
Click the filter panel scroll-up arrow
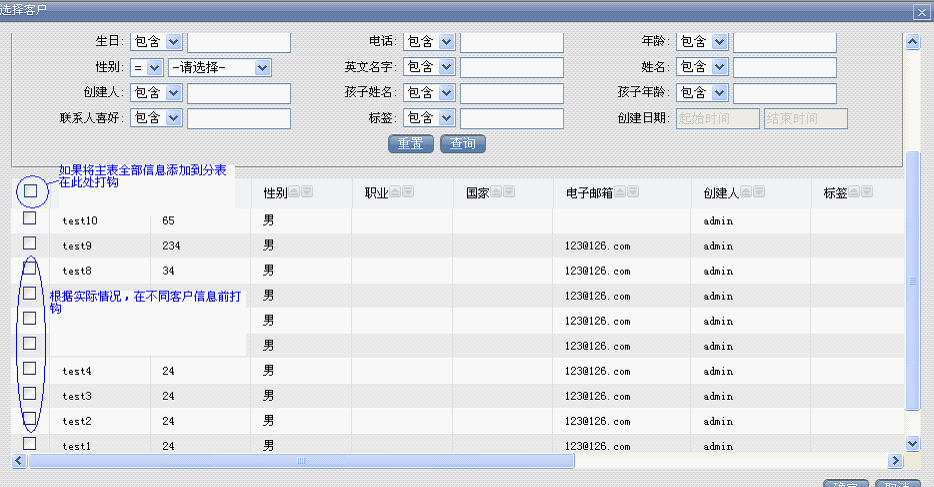912,42
